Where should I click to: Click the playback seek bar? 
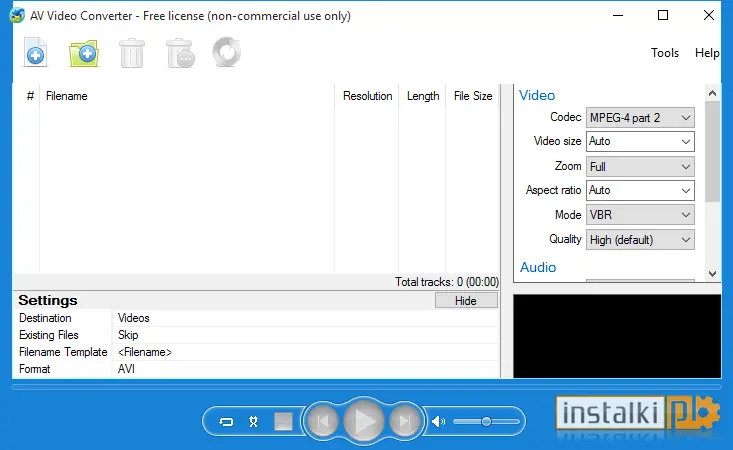coord(366,387)
